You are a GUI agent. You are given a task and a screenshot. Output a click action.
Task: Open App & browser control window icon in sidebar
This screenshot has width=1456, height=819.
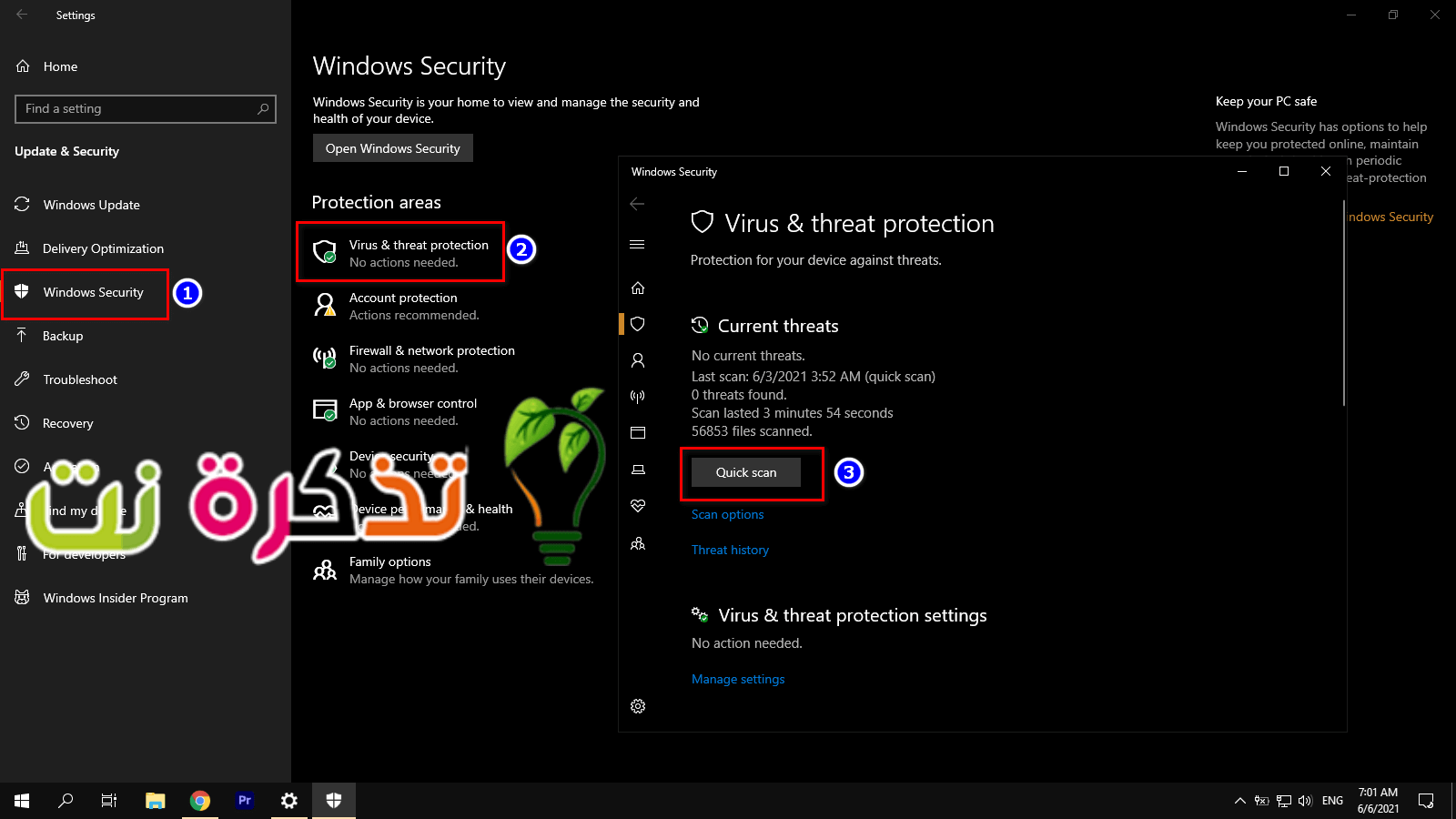click(638, 433)
